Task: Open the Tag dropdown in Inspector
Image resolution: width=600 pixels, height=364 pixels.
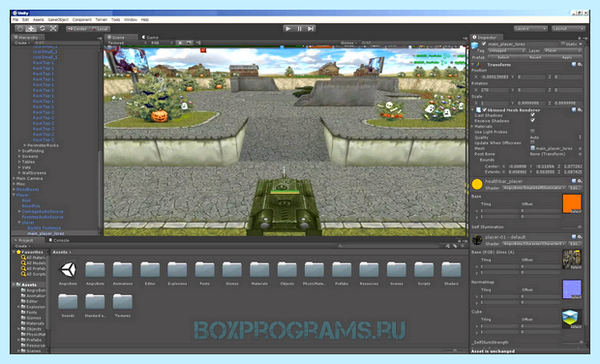Action: tap(507, 51)
